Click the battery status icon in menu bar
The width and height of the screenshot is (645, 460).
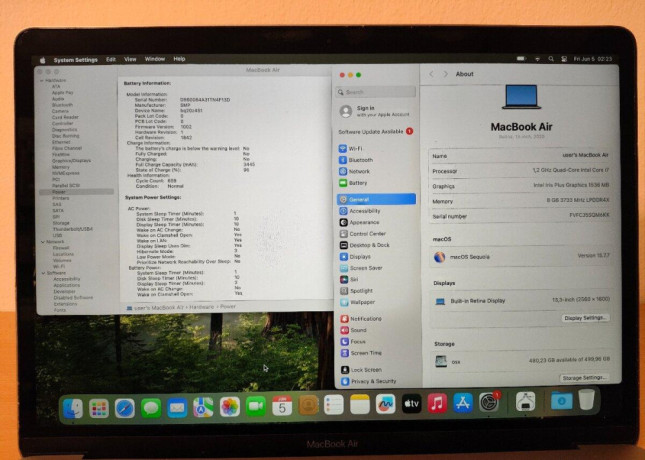(x=521, y=59)
